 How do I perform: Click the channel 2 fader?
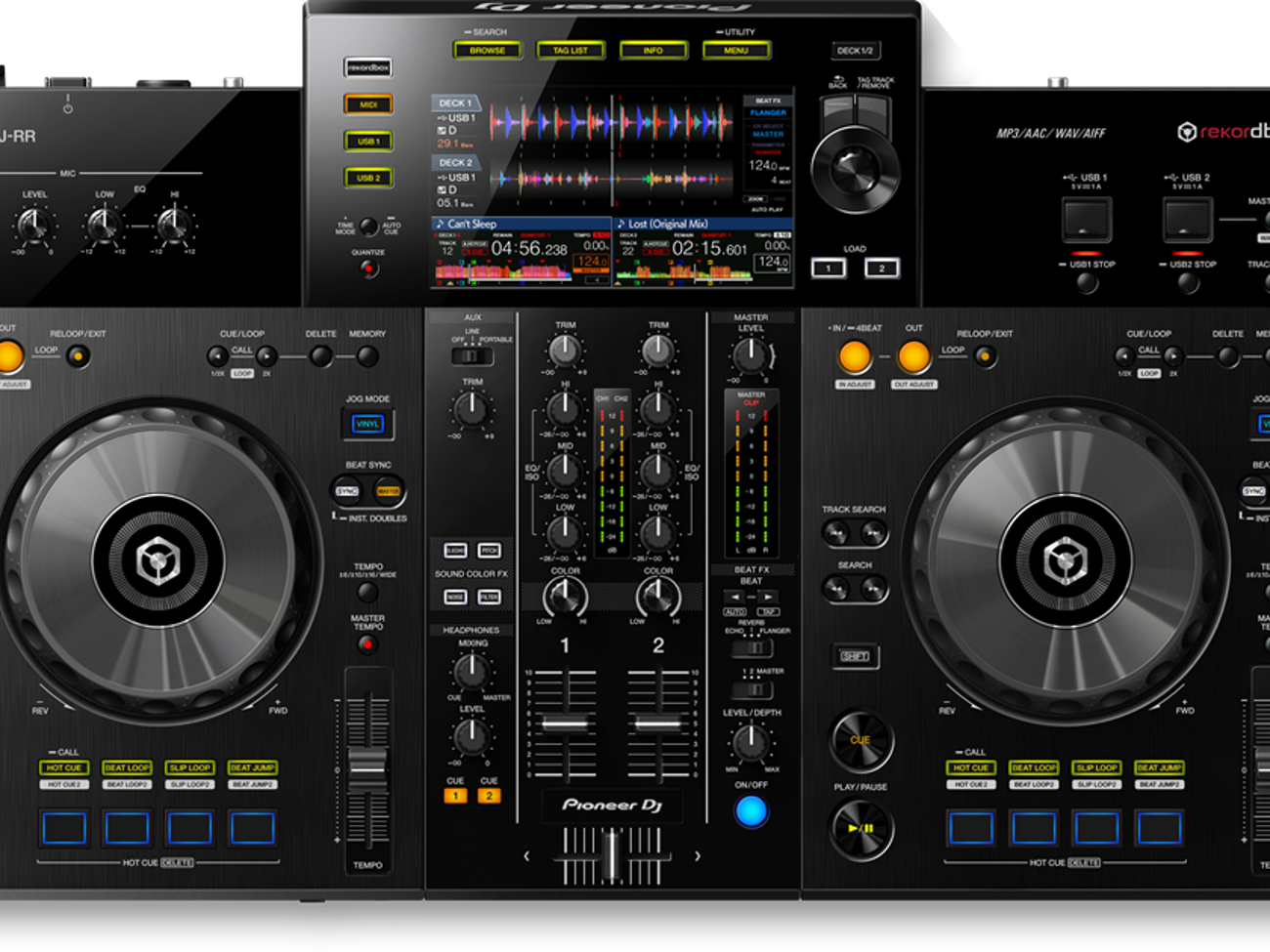[658, 724]
